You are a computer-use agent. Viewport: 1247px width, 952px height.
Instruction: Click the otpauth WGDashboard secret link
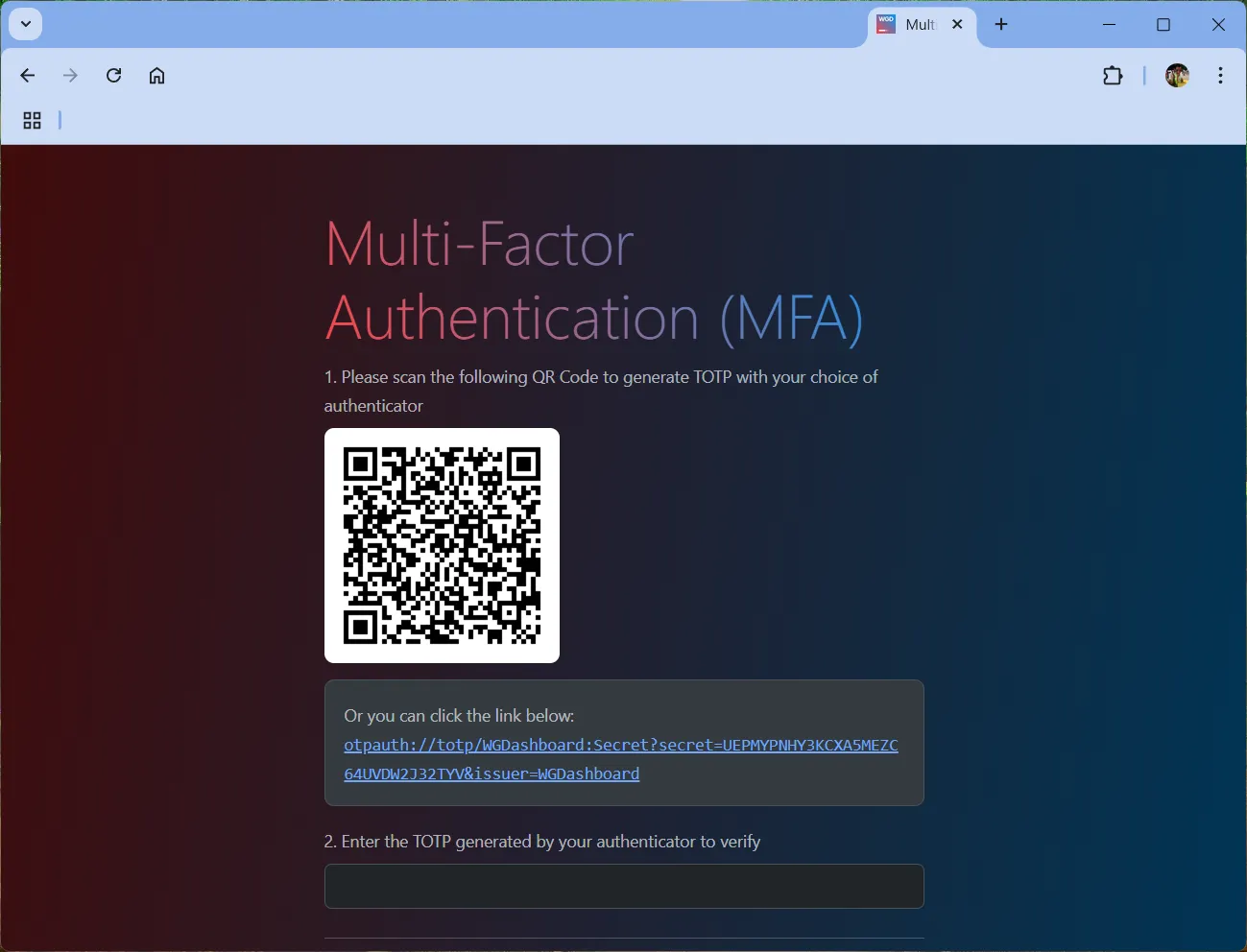pyautogui.click(x=621, y=759)
